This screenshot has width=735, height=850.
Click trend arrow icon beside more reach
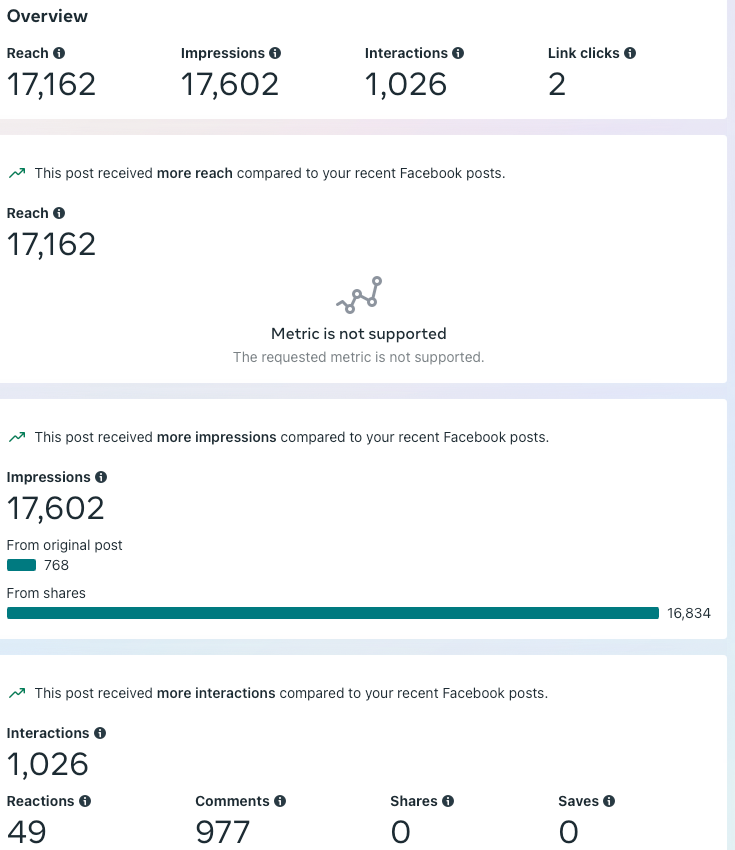pyautogui.click(x=17, y=173)
